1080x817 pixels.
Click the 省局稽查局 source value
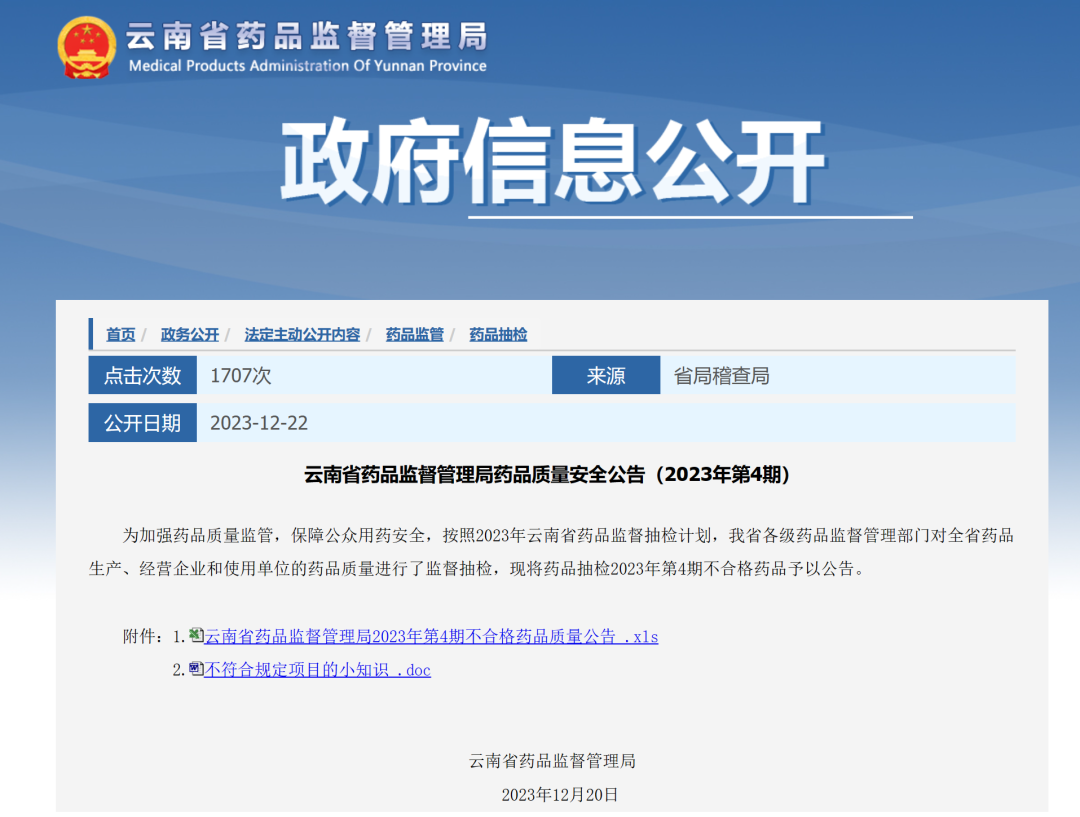(721, 376)
